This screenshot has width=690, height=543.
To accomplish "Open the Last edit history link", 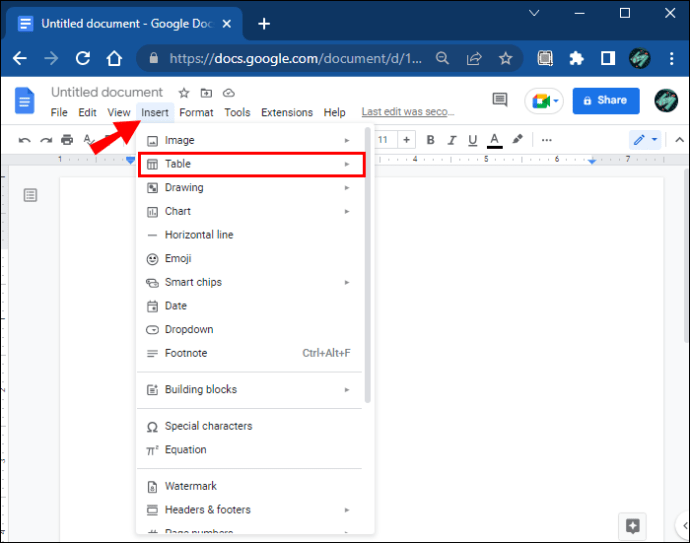I will point(407,113).
